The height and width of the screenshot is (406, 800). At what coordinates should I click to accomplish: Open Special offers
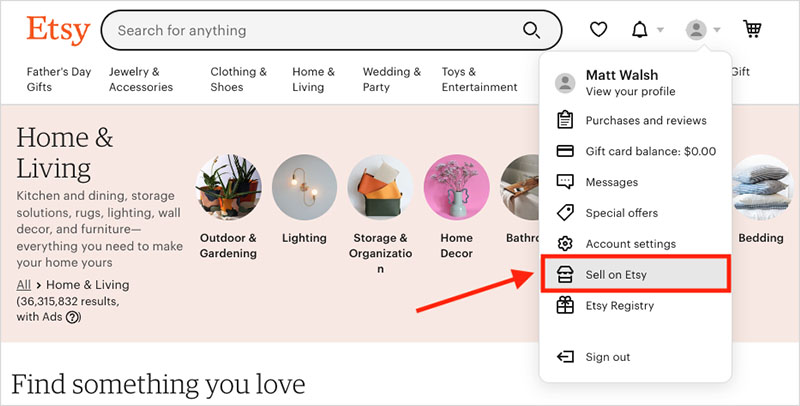pos(621,213)
